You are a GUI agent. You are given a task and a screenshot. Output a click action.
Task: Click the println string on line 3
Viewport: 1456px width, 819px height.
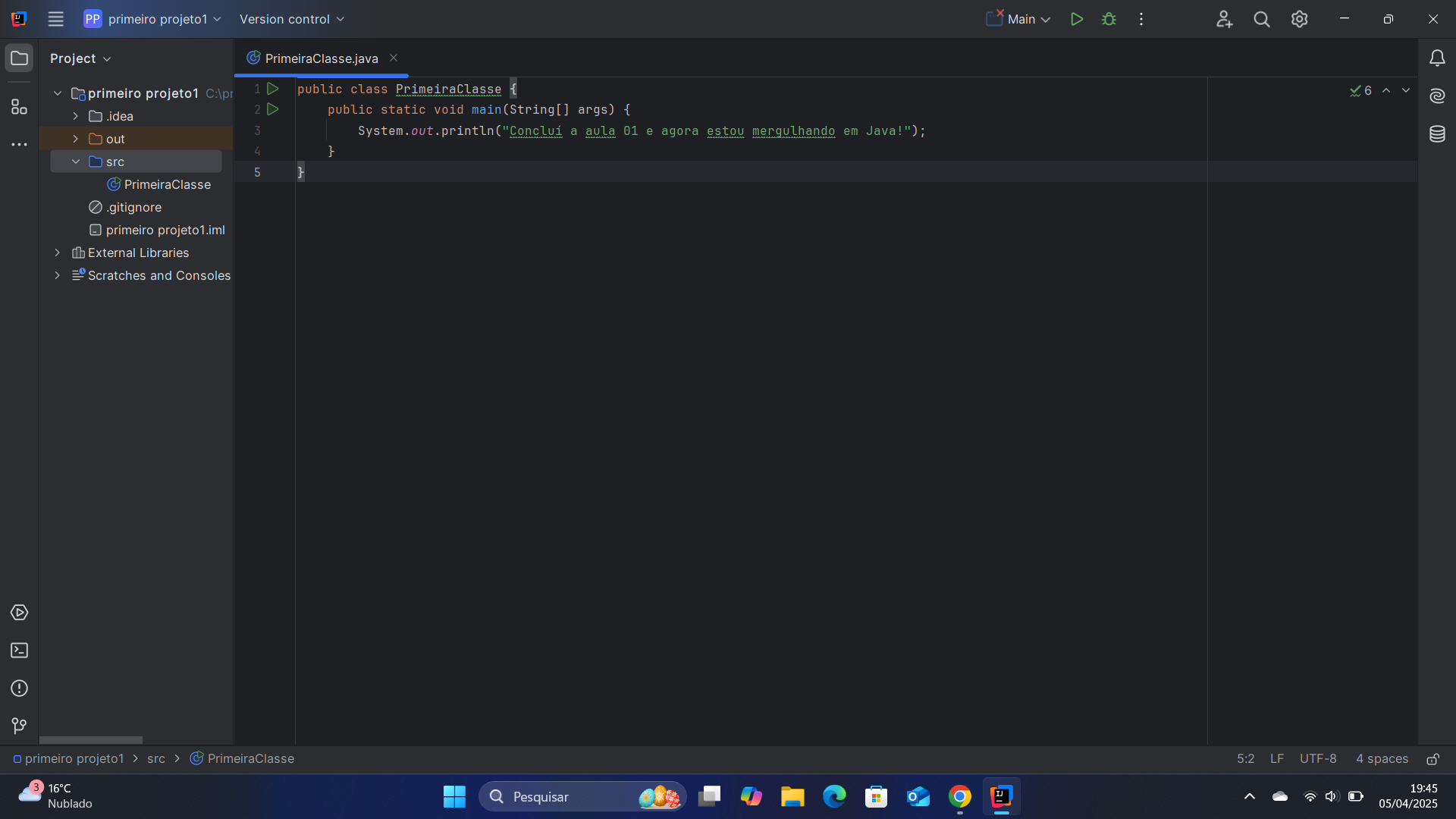(x=706, y=130)
